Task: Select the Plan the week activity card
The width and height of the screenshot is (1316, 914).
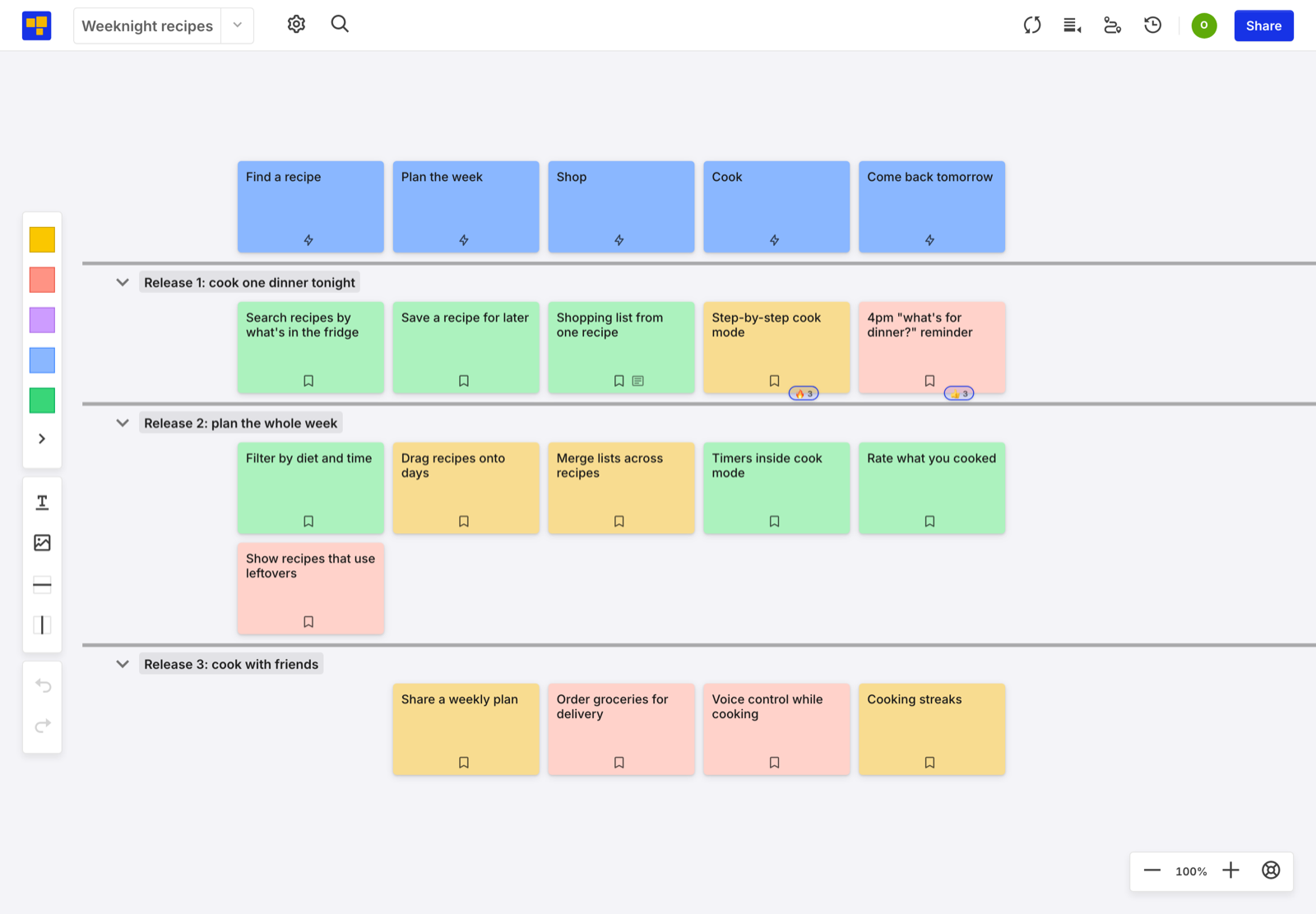Action: pyautogui.click(x=466, y=206)
